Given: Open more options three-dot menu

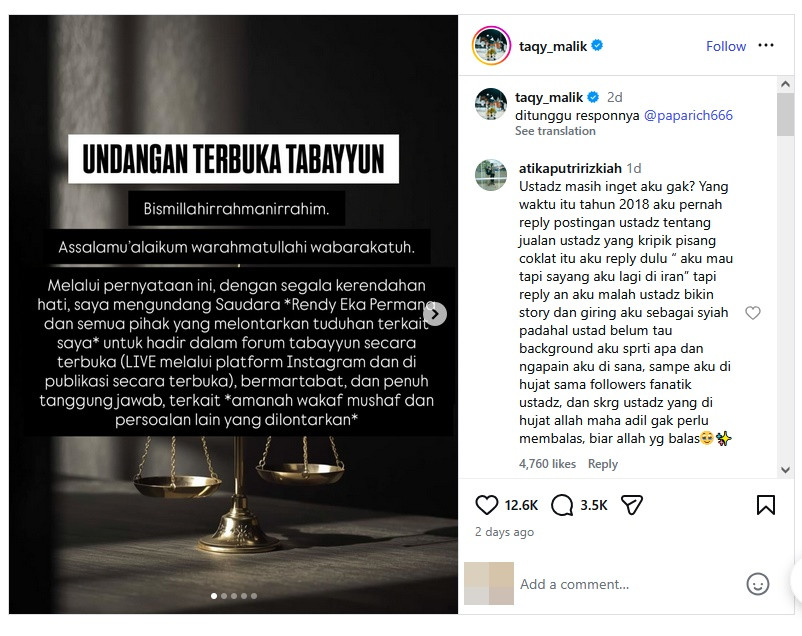Looking at the screenshot, I should [766, 46].
